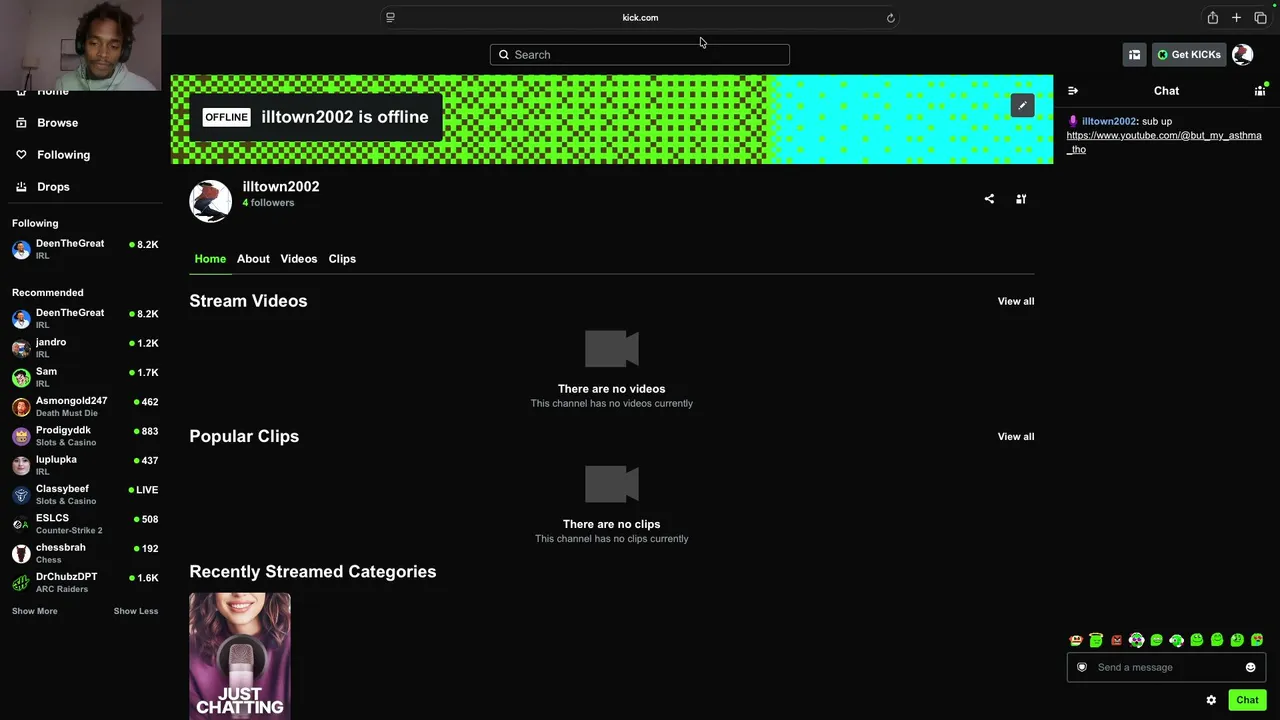
Task: Open the emoji picker in message box
Action: [x=1250, y=667]
